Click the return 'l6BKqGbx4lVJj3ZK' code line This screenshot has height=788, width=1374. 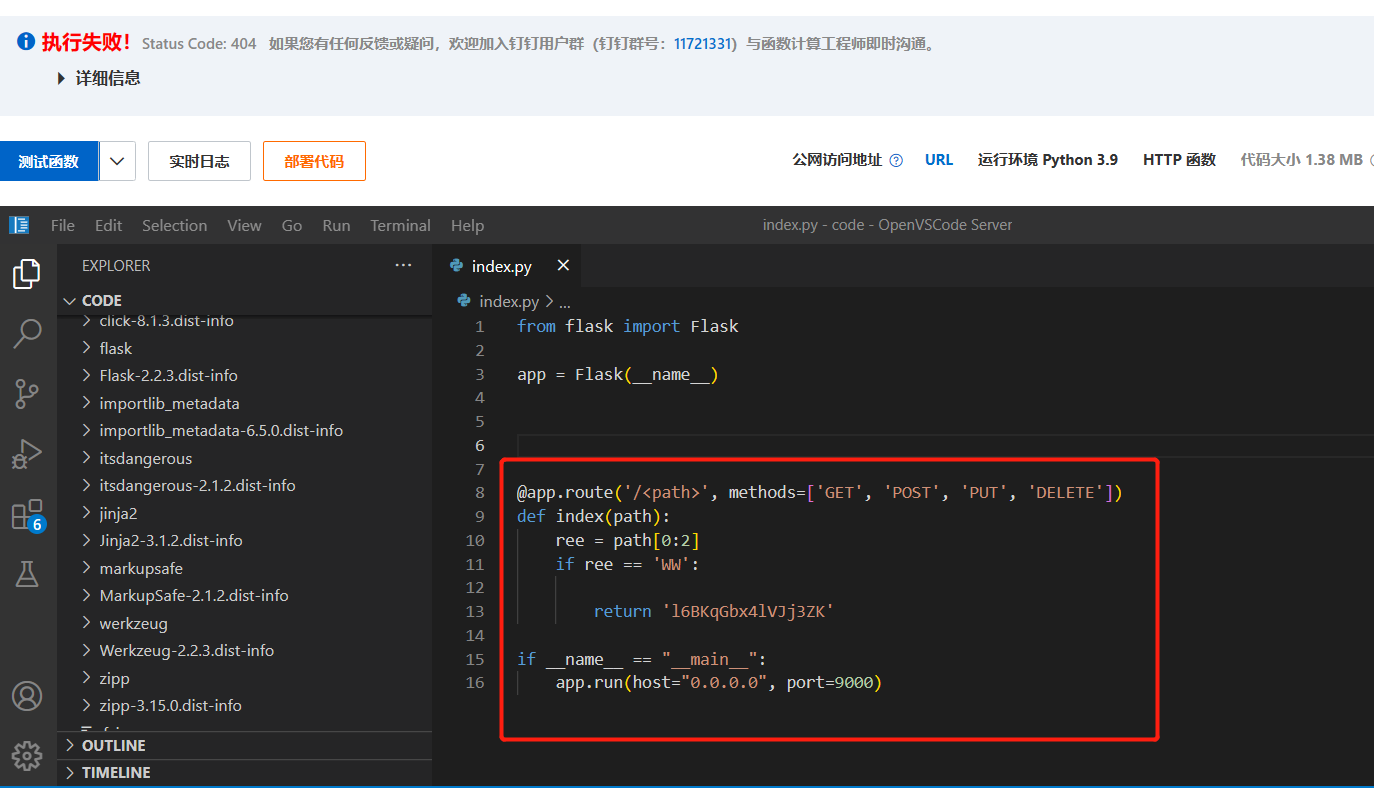pyautogui.click(x=714, y=611)
